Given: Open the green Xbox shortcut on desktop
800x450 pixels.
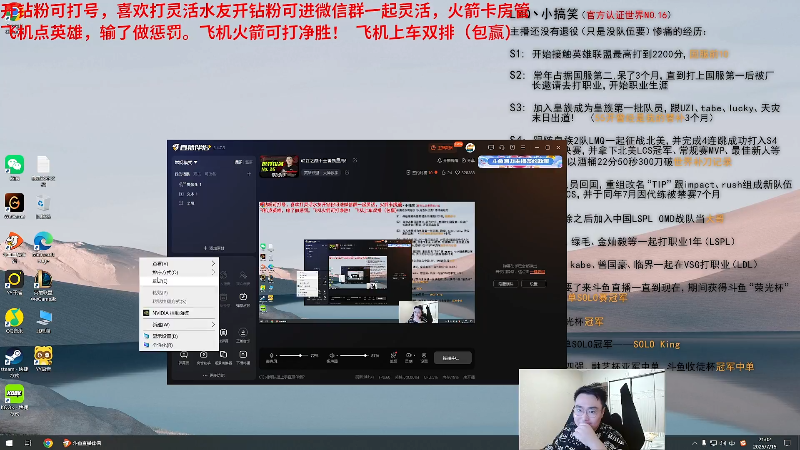Looking at the screenshot, I should coord(14,399).
